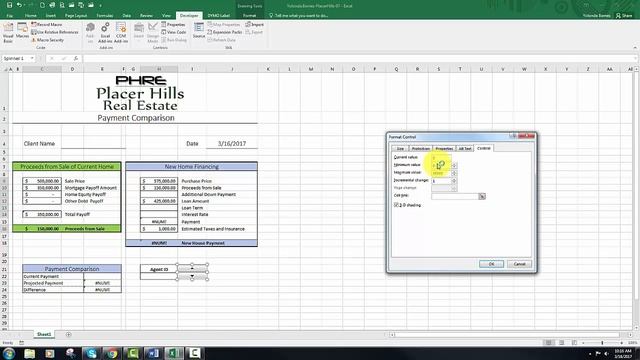Open COM Add-ins dialog
Viewport: 640px width, 360px height.
click(x=121, y=32)
